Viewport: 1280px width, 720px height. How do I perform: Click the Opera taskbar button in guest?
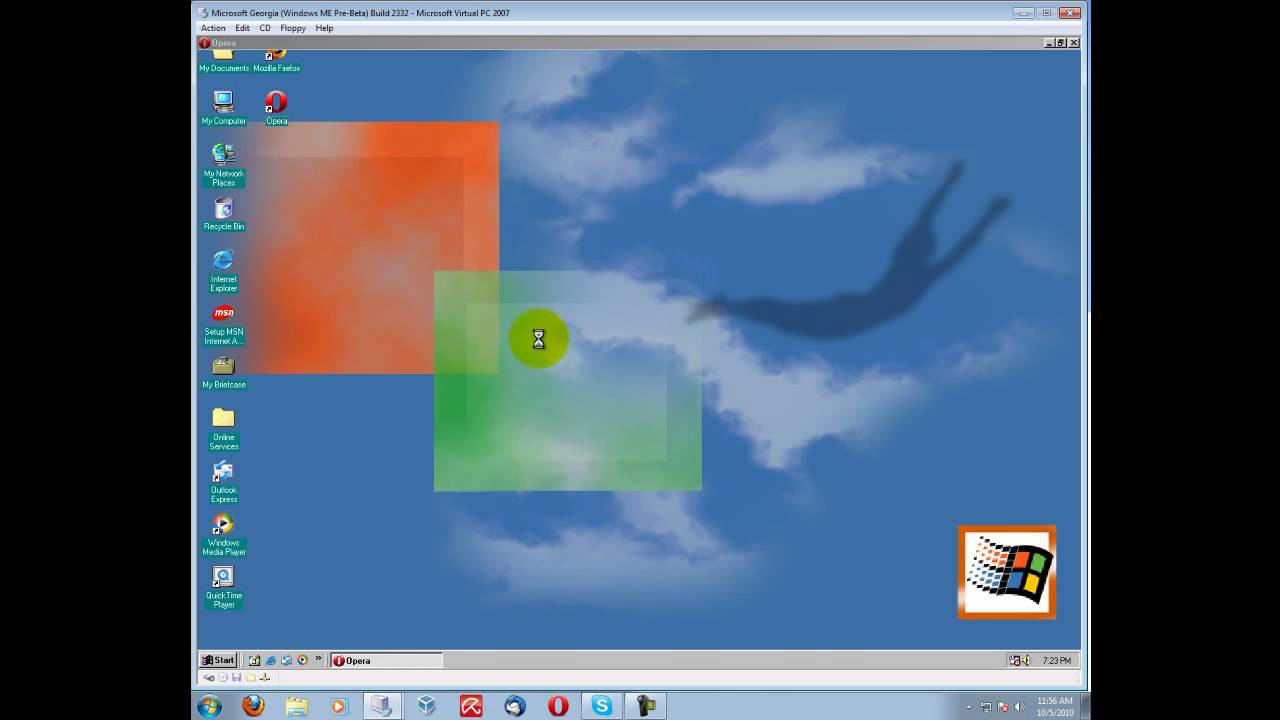click(x=385, y=660)
